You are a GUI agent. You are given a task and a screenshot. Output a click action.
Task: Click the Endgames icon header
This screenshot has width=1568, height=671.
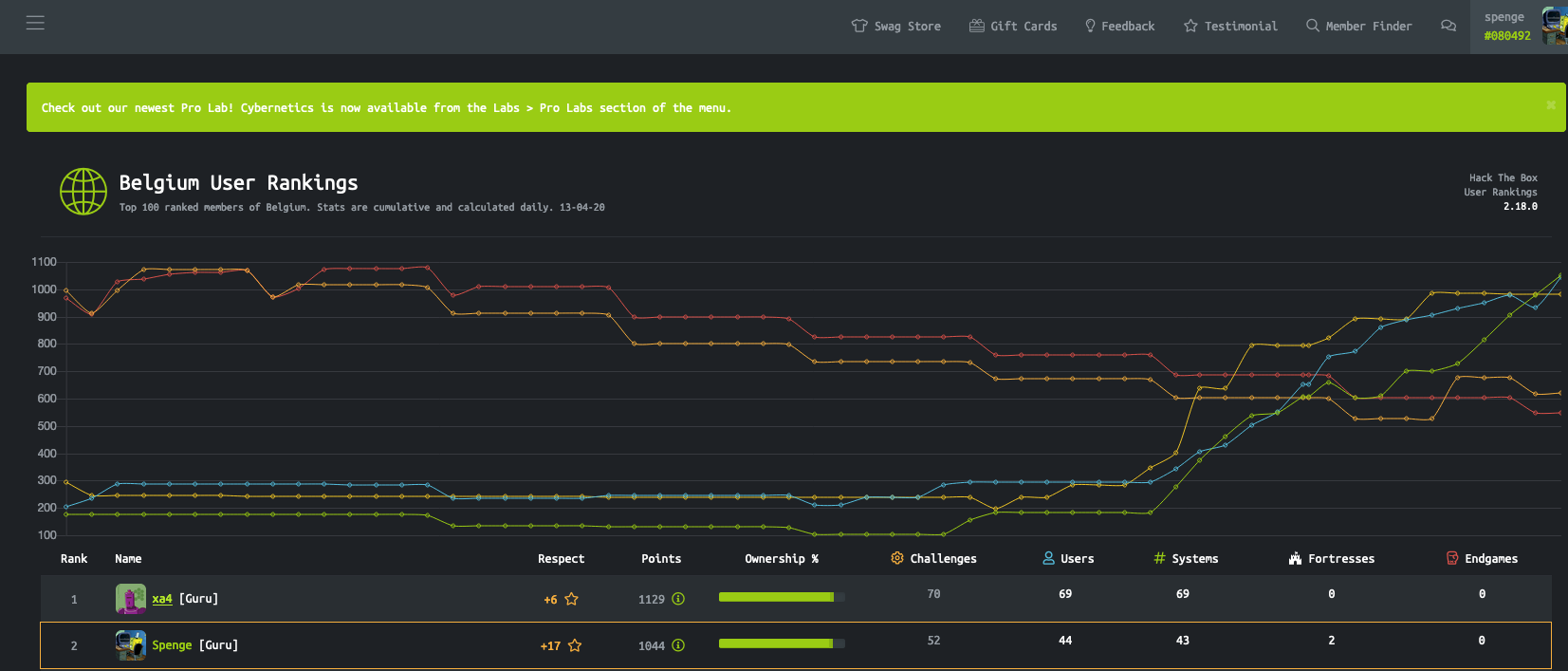point(1452,558)
